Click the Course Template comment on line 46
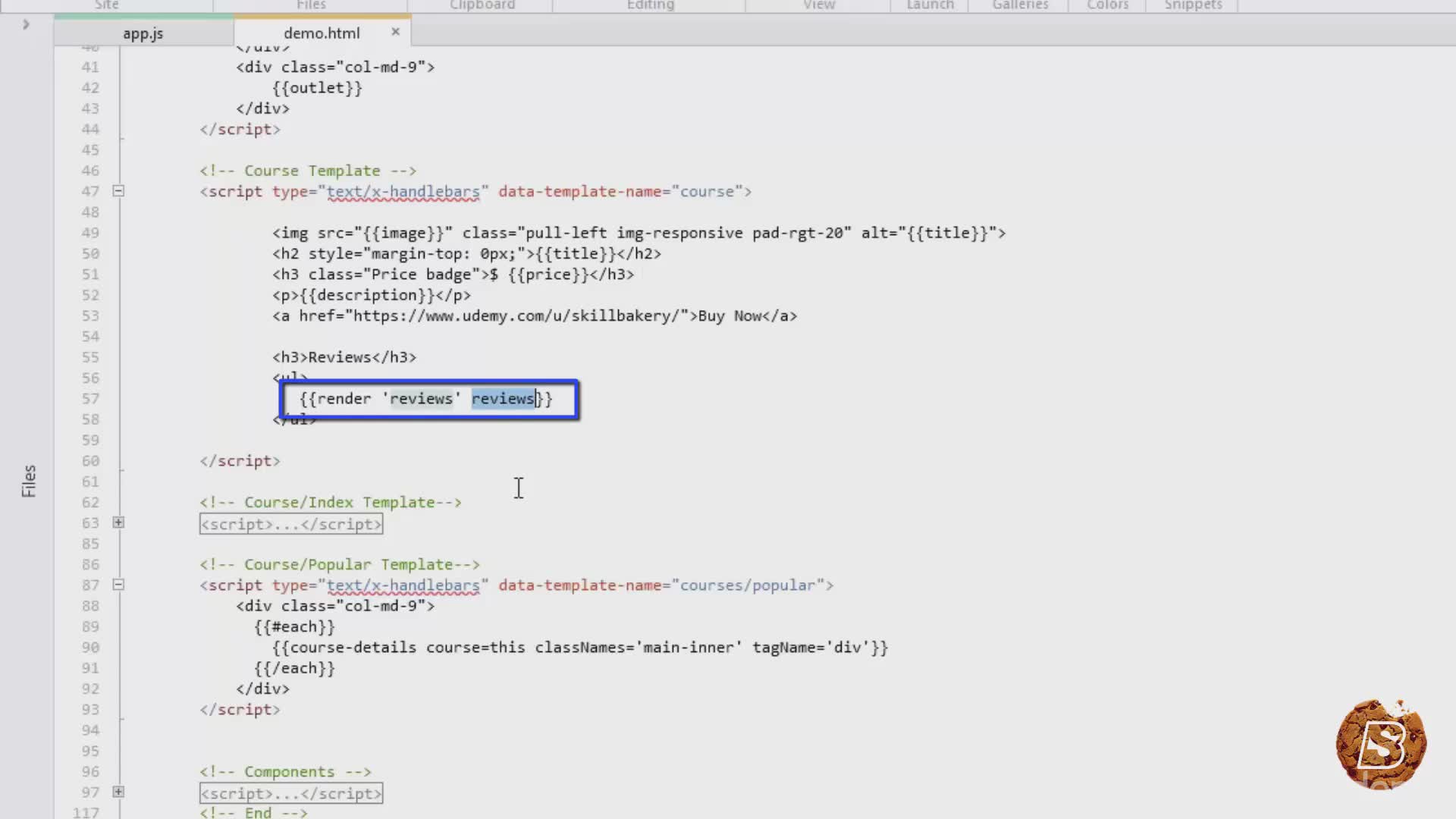Screen dimensions: 1456x819 point(308,171)
